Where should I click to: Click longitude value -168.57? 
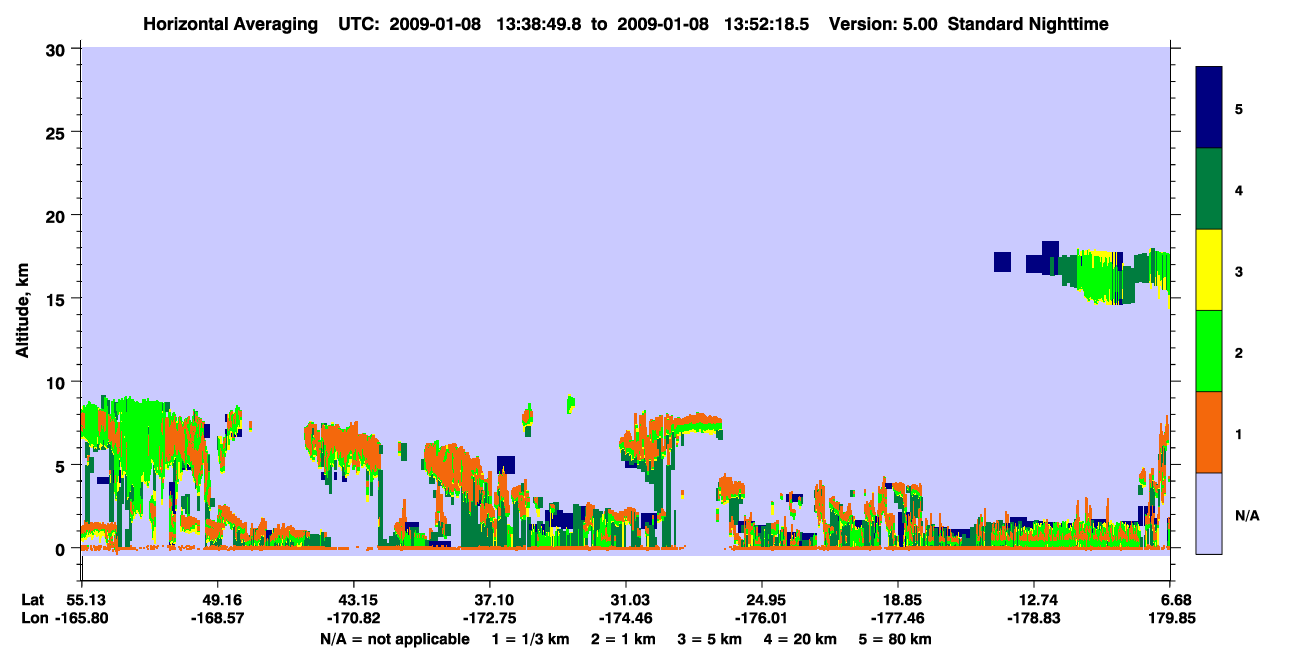pos(217,618)
